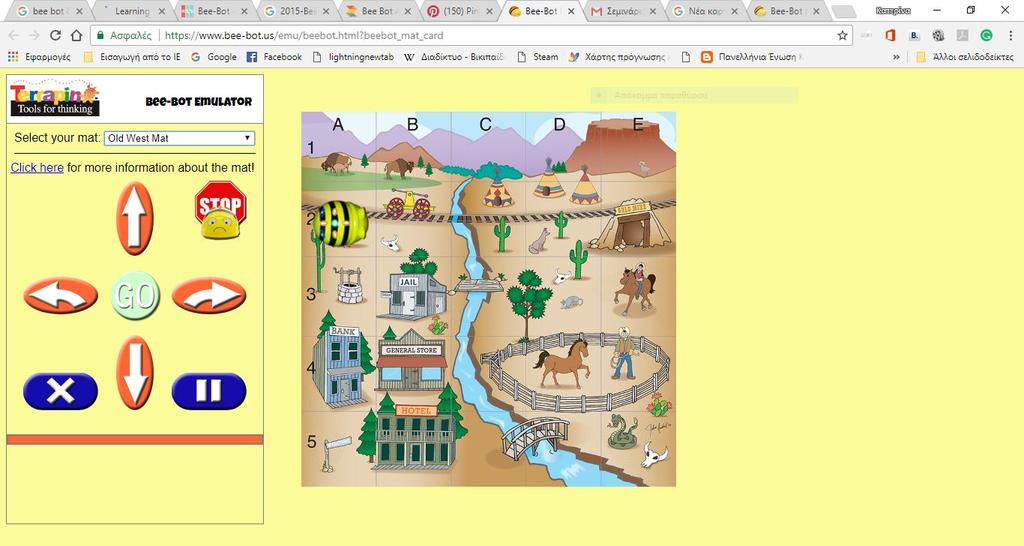
Task: Click the coiled rattlesnake on the mat
Action: coord(622,432)
